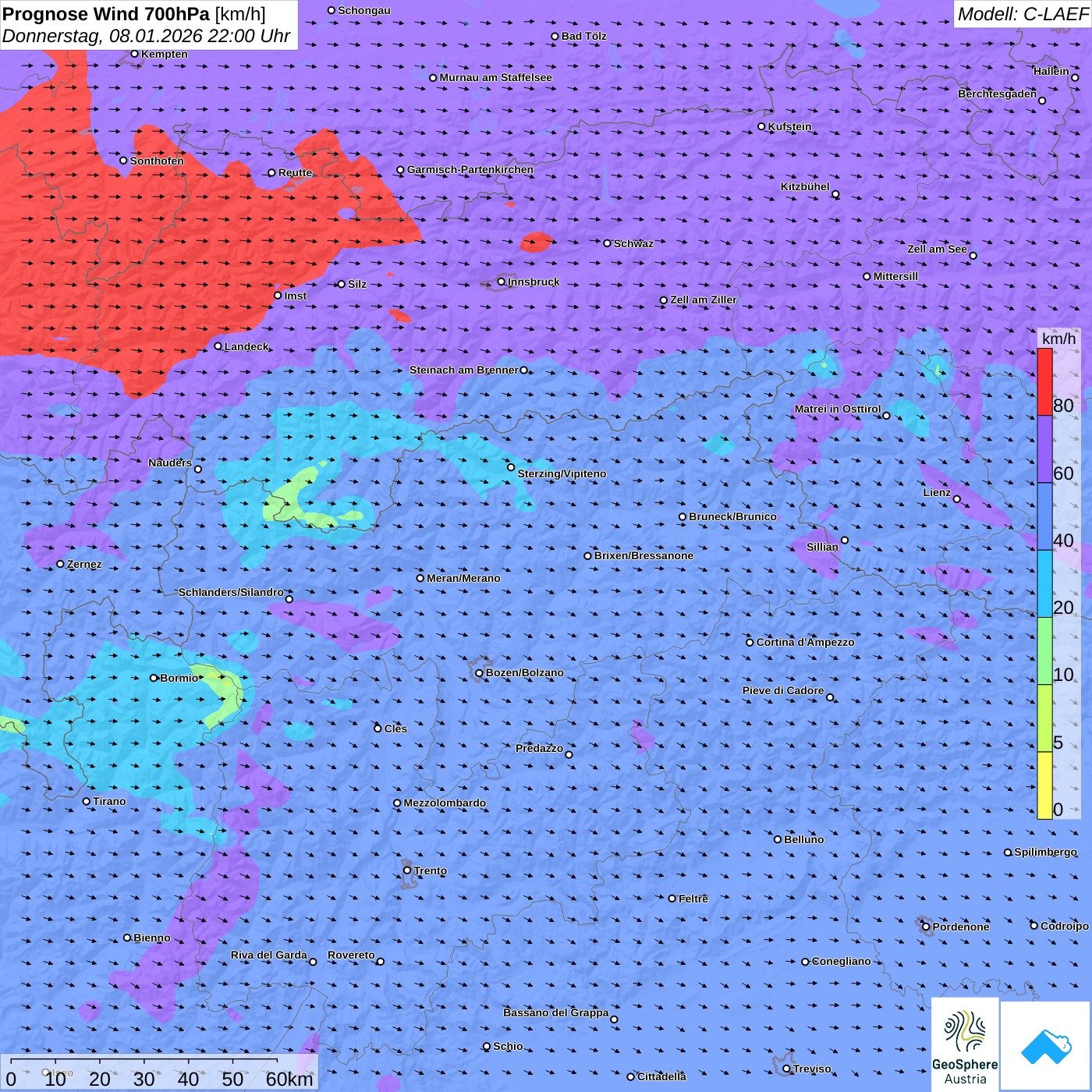This screenshot has width=1092, height=1092.
Task: Click the 'Schongau' label
Action: pos(364,10)
